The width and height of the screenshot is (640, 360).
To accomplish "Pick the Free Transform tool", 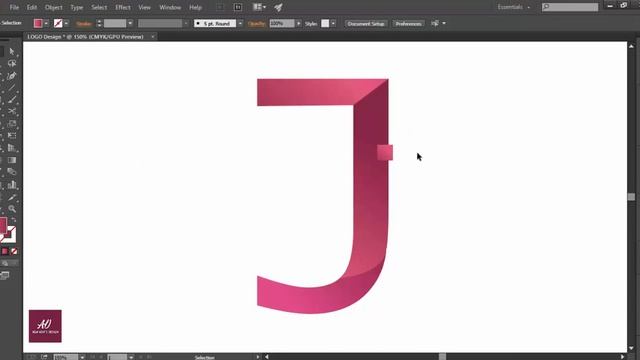I will (12, 136).
